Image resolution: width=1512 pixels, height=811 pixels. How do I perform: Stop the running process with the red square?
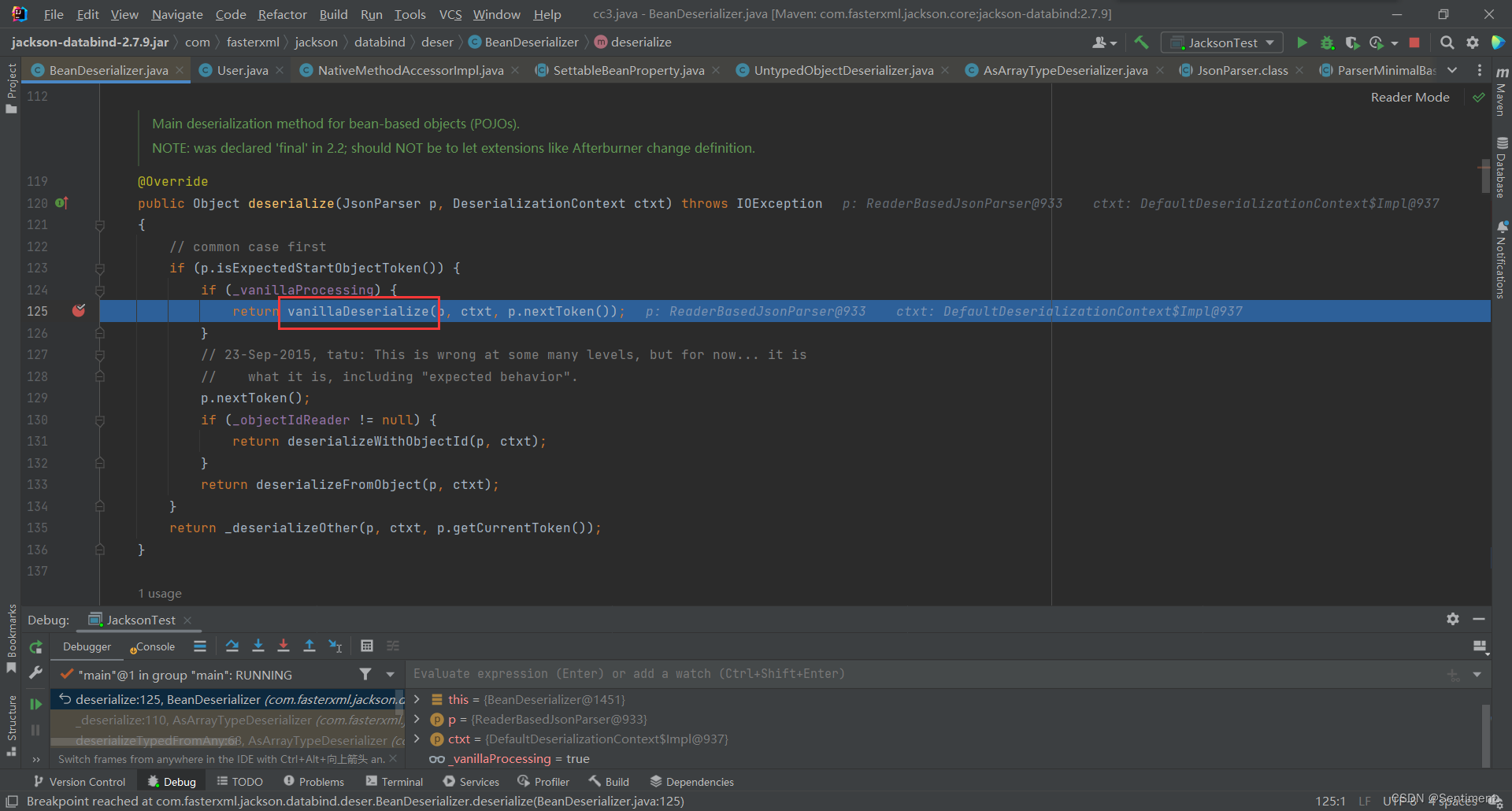[x=1414, y=43]
